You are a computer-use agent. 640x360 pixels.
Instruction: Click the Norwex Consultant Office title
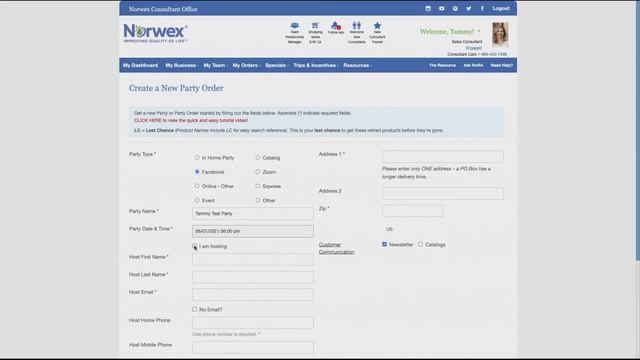163,9
